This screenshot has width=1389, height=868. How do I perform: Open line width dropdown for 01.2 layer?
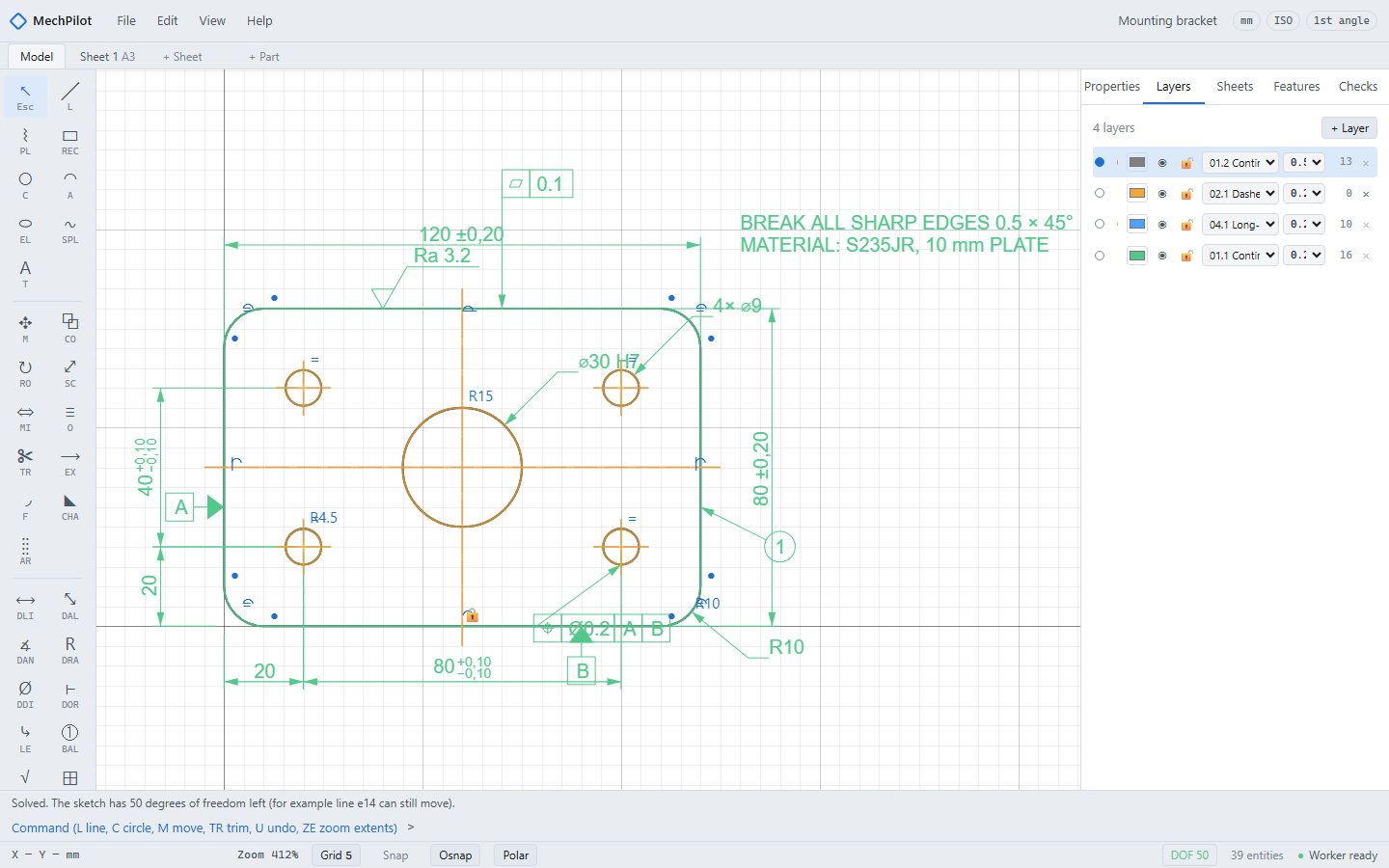coord(1304,163)
